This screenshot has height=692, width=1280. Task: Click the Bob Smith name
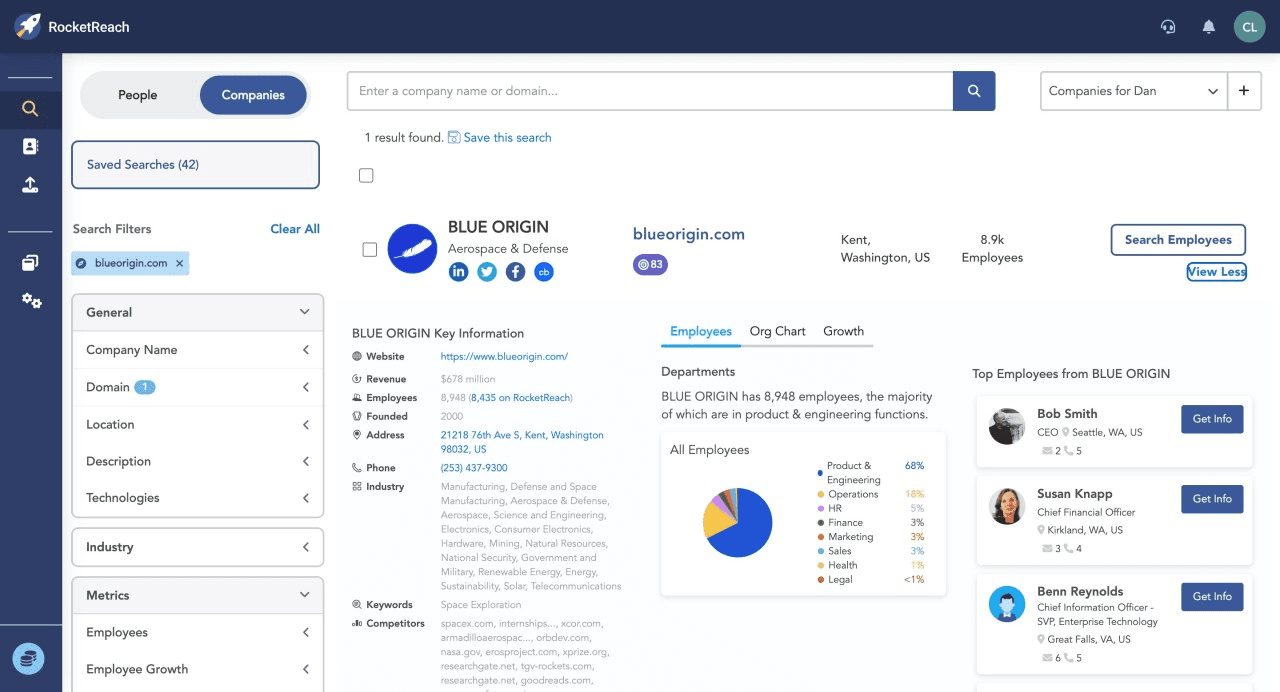click(x=1067, y=413)
